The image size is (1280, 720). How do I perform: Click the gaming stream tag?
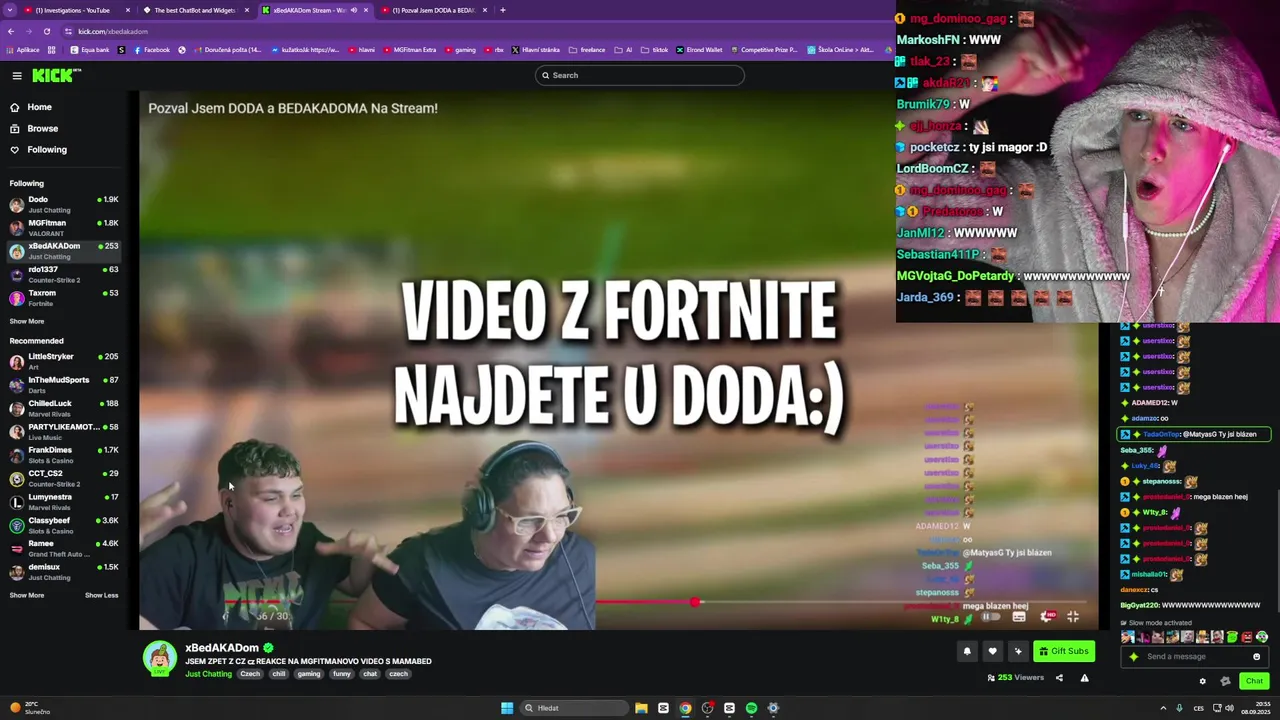click(x=309, y=674)
